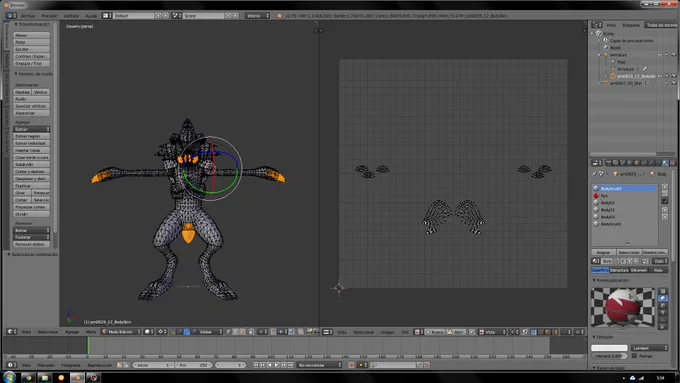Click the Seleccionar material button

point(628,252)
